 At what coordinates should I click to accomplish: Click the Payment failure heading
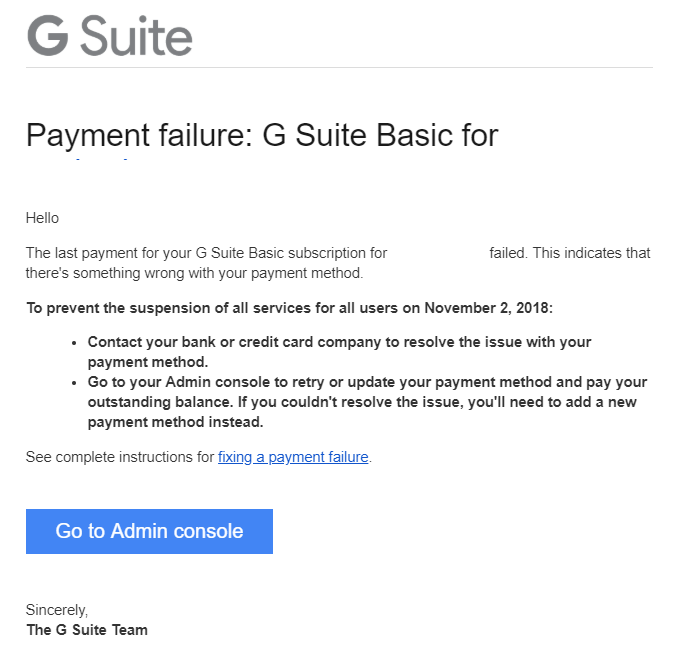pos(261,135)
